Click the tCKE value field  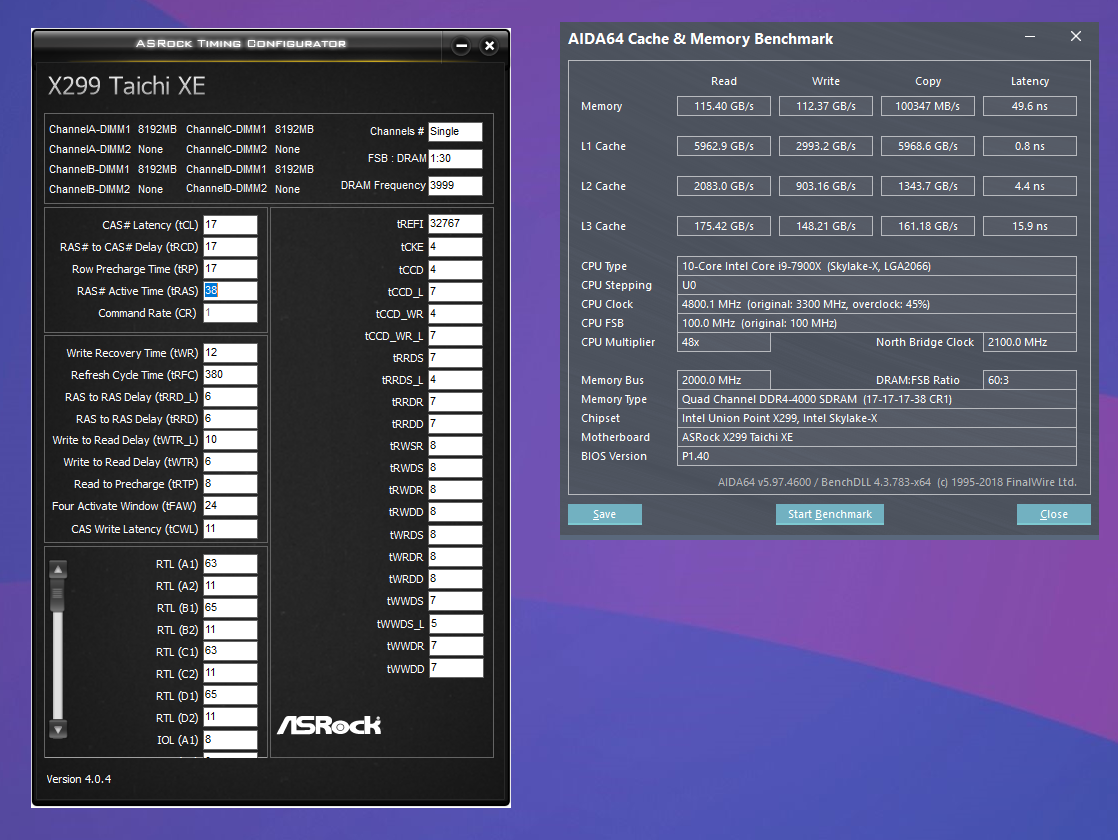pyautogui.click(x=456, y=247)
